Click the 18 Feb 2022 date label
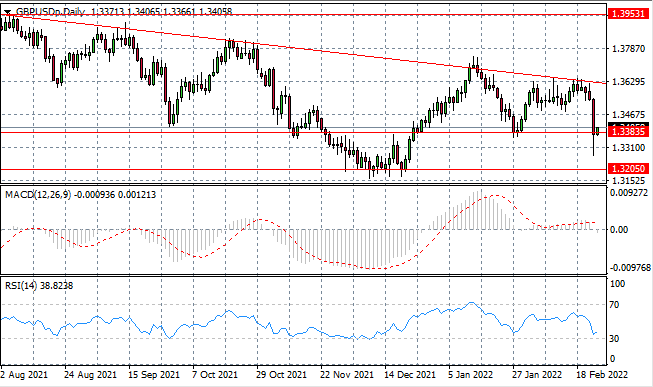Screen dimensions: 653x387 pos(601,375)
